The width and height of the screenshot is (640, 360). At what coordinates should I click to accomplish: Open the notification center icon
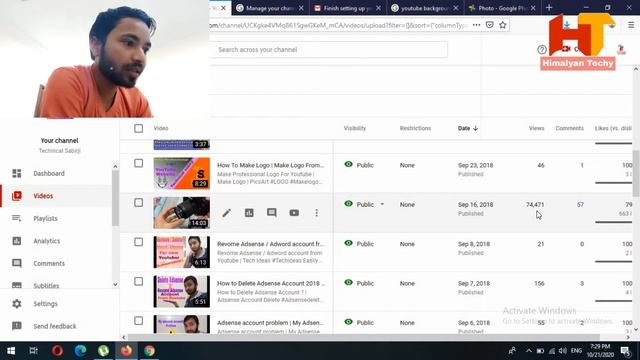pyautogui.click(x=626, y=351)
